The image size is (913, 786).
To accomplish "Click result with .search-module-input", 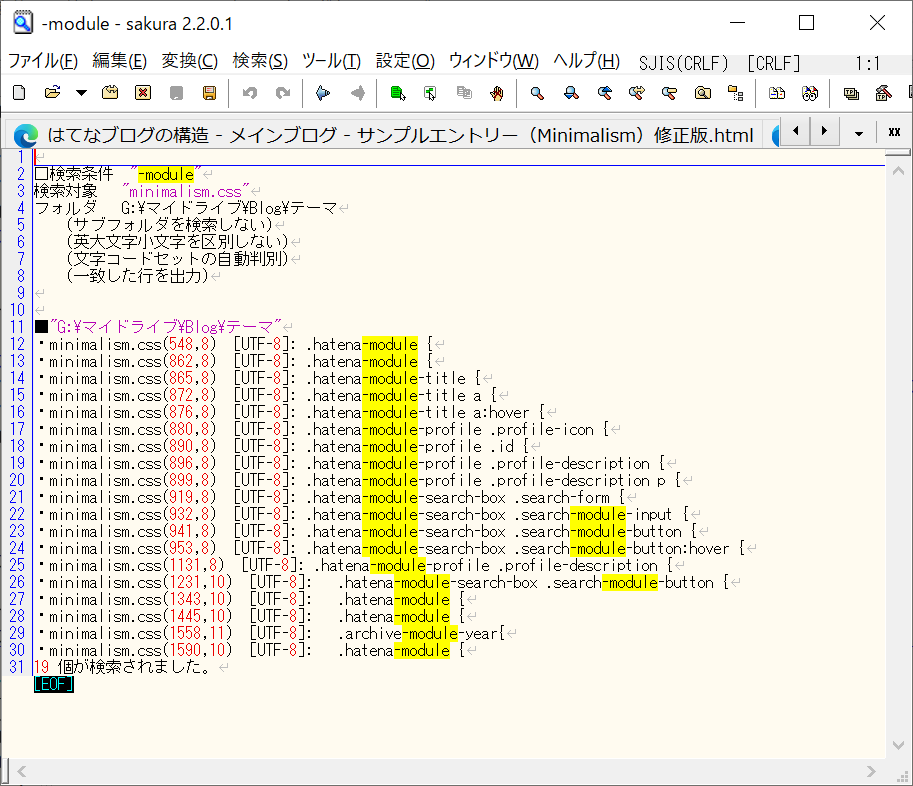I will tap(367, 515).
